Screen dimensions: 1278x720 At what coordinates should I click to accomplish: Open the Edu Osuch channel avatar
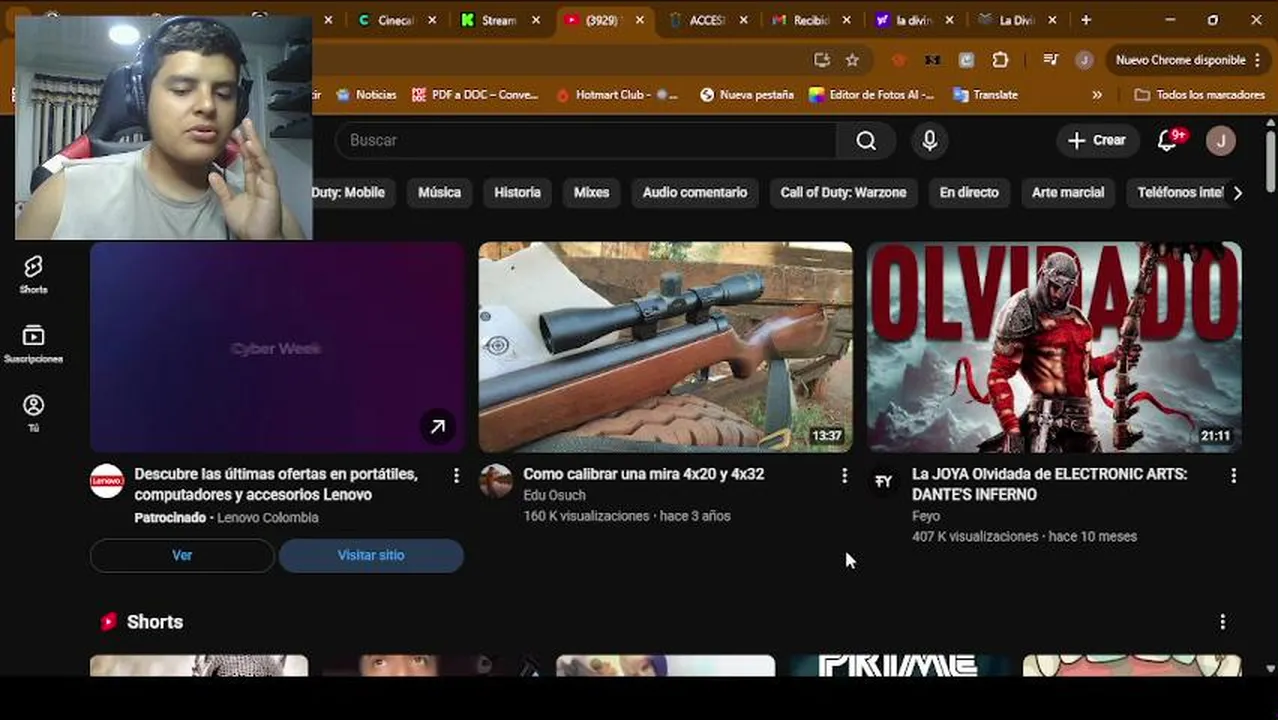(495, 481)
